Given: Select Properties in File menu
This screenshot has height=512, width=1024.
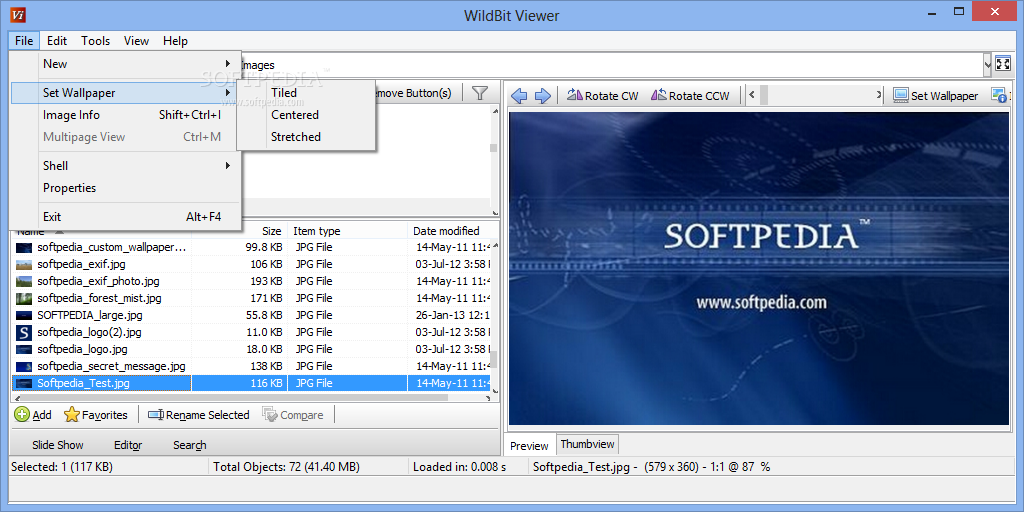Looking at the screenshot, I should 125,188.
